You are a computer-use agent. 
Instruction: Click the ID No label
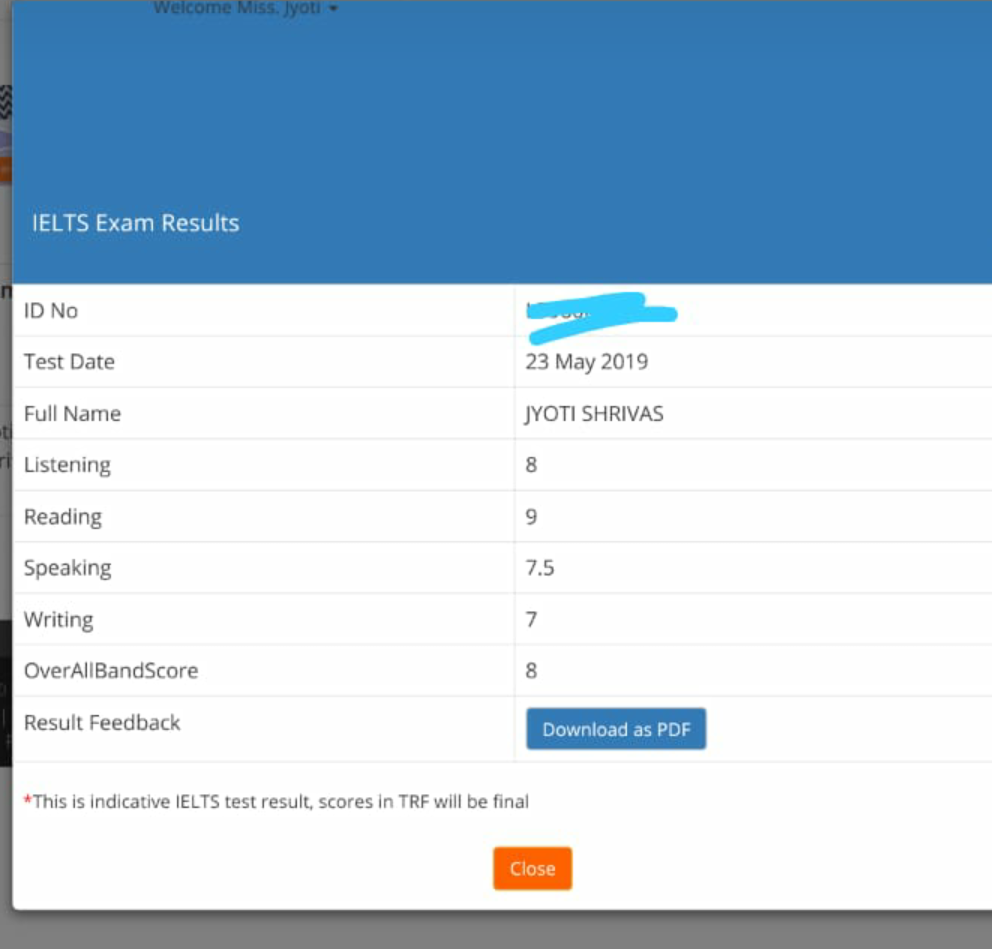51,311
